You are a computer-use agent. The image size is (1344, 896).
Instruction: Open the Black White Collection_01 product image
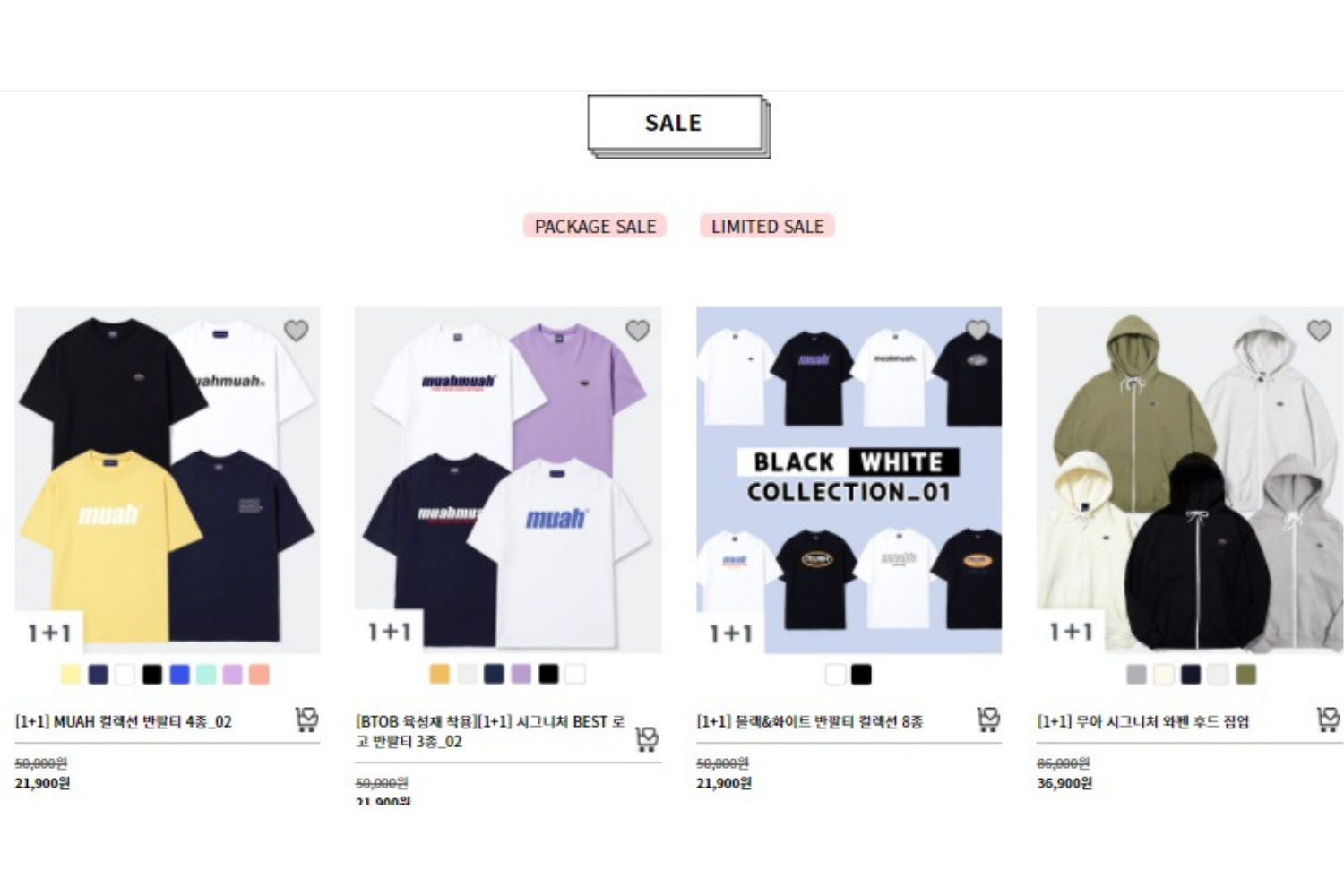[x=849, y=480]
